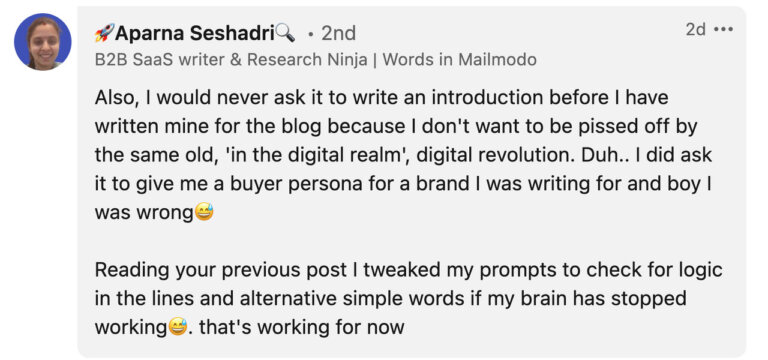Click the quoted phrase 'in the digital realm'
The height and width of the screenshot is (360, 768).
(x=278, y=155)
